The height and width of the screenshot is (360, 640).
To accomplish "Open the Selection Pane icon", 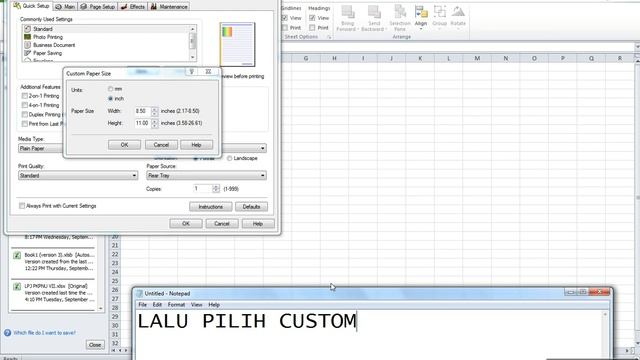I will [x=400, y=18].
